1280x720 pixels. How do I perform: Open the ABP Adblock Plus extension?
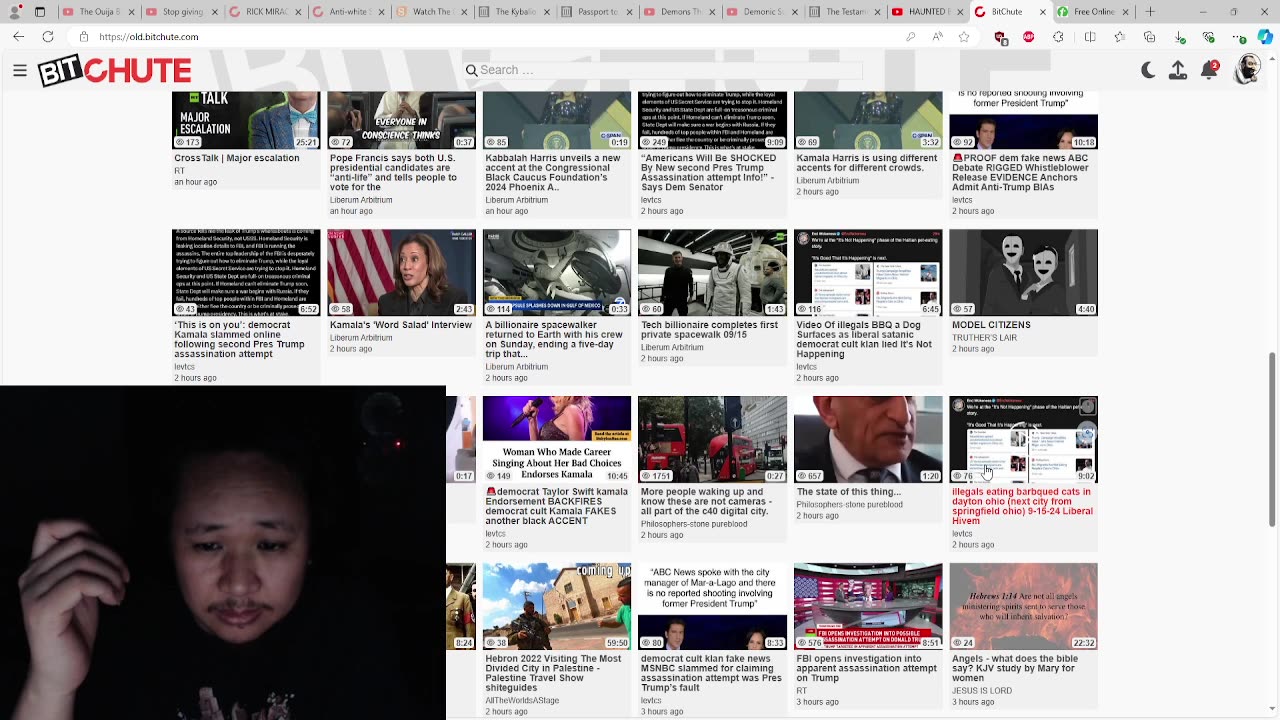point(1029,37)
